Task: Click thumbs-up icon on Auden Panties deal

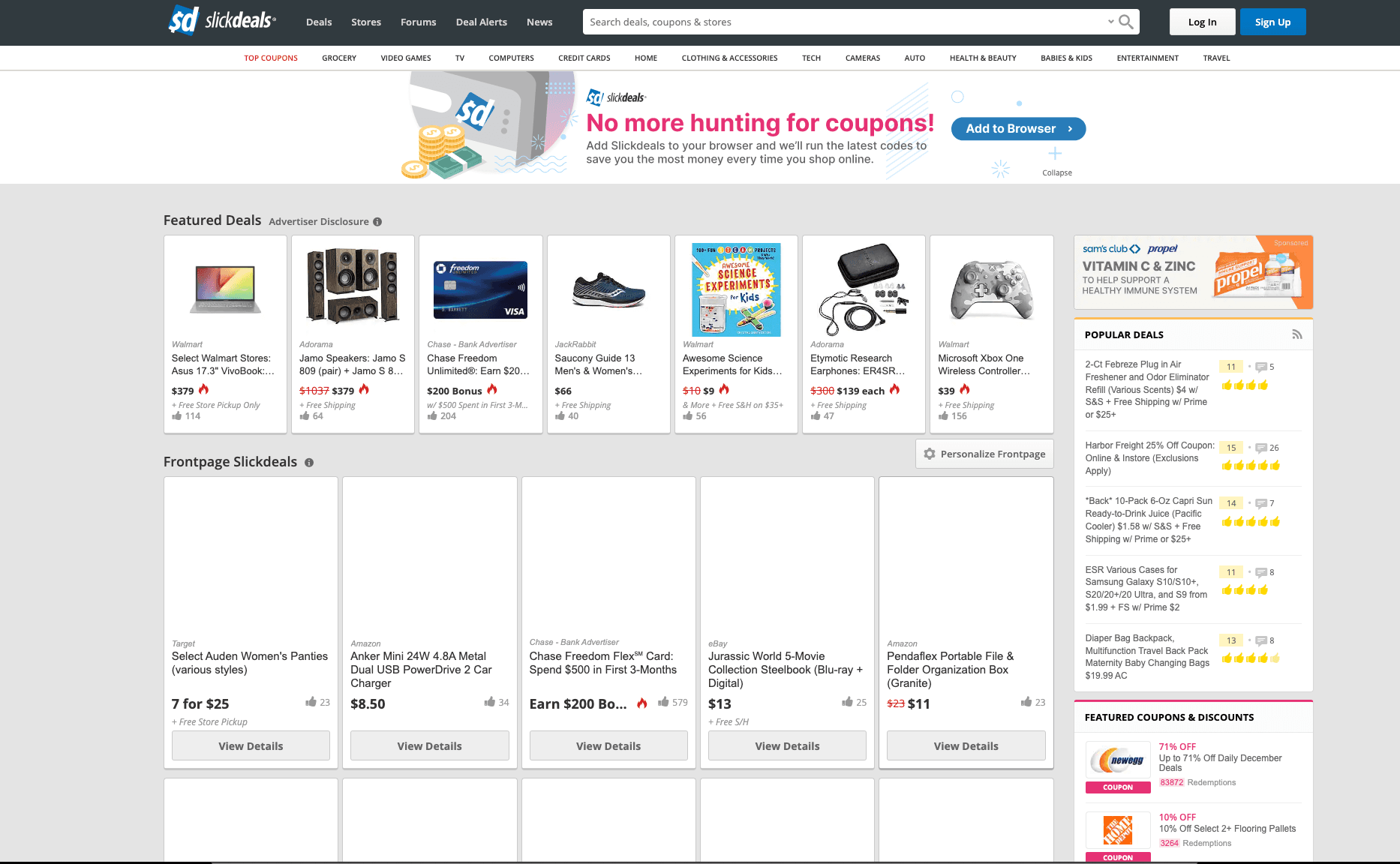Action: (x=311, y=702)
